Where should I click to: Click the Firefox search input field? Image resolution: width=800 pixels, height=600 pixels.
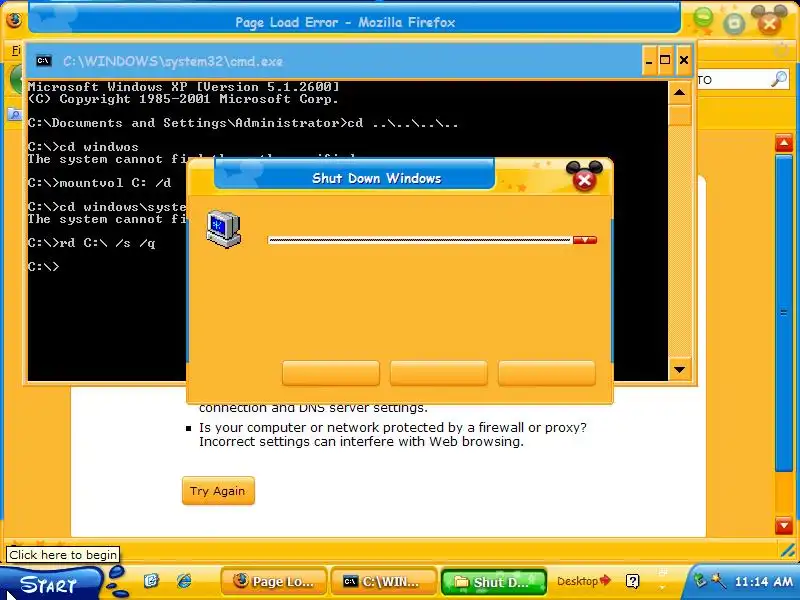[732, 80]
